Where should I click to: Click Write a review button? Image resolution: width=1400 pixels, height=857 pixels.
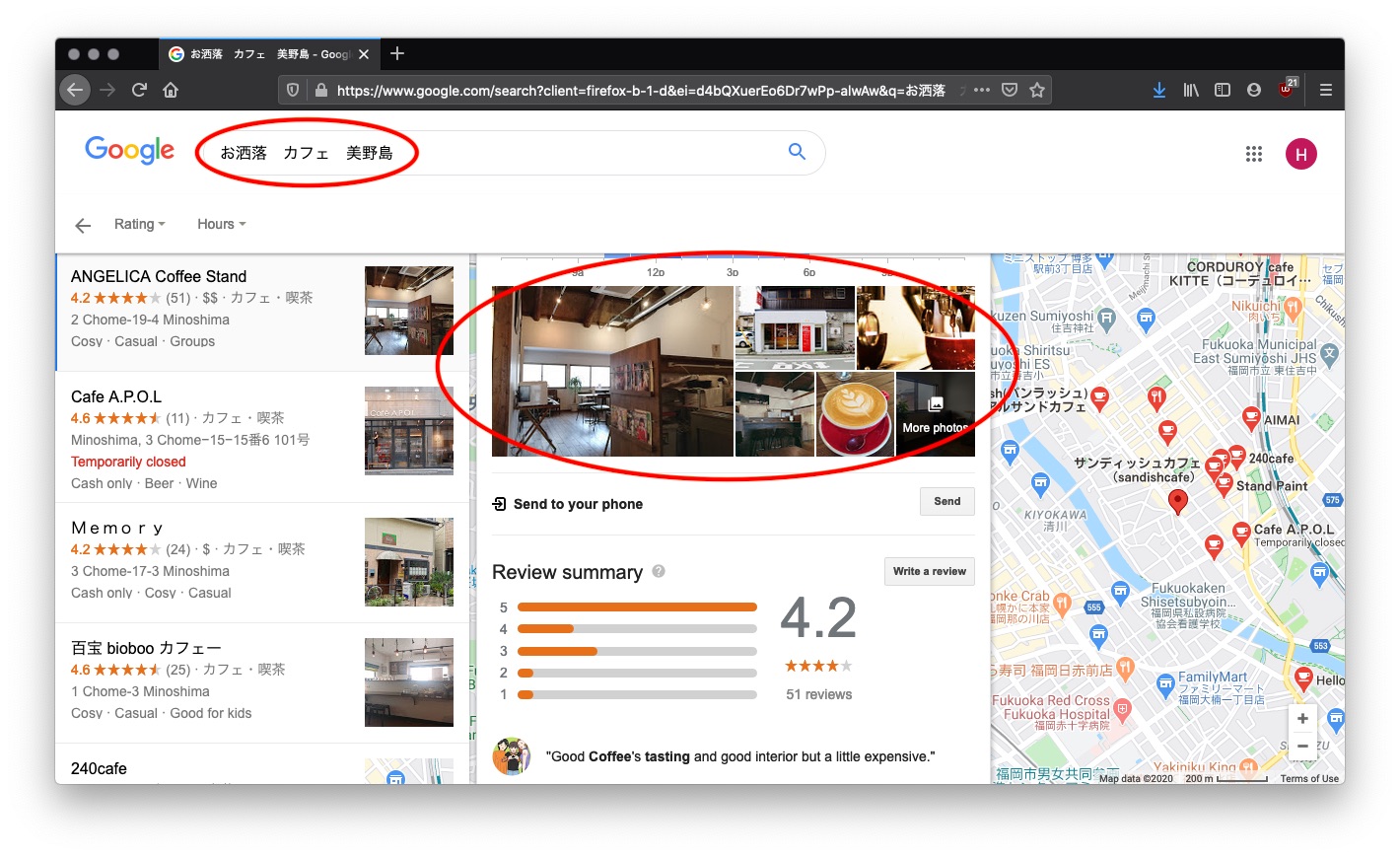(x=930, y=571)
